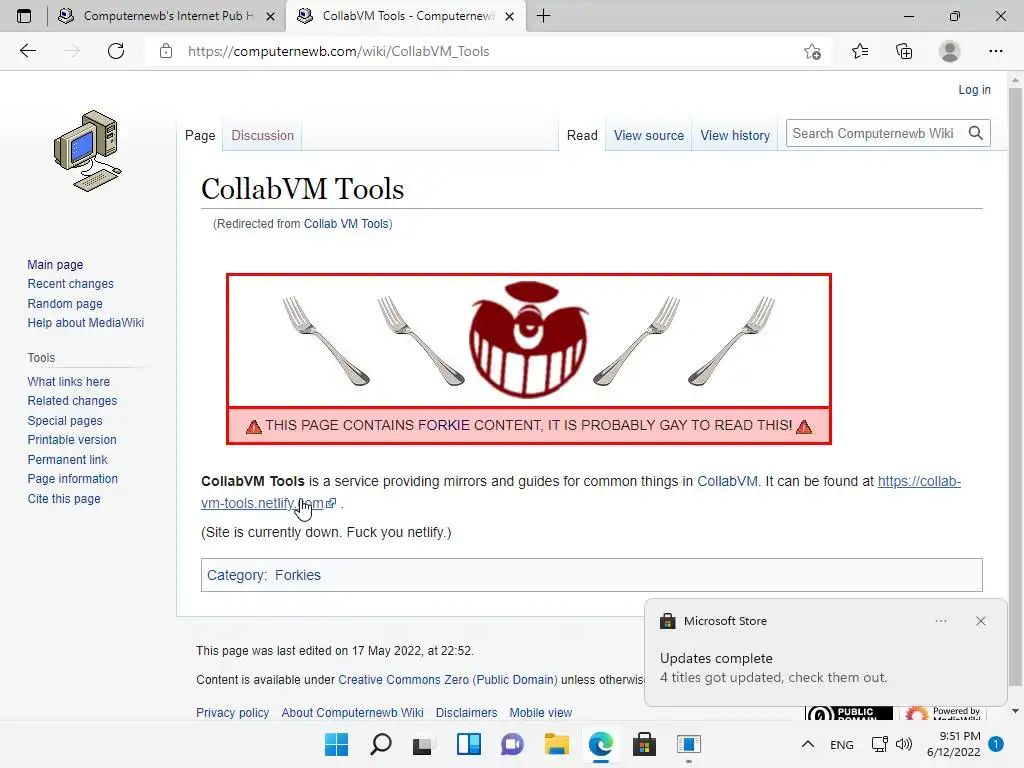Add this page to favorites star icon
This screenshot has width=1024, height=768.
pyautogui.click(x=812, y=51)
